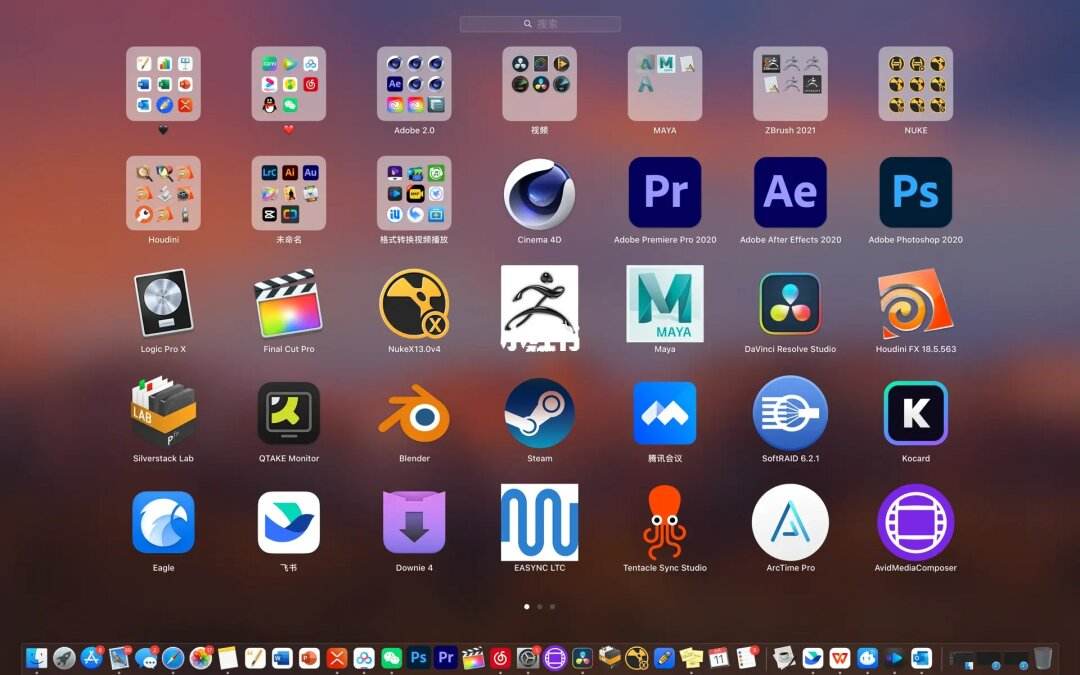Open Calendar in the Dock
Viewport: 1080px width, 675px height.
tap(718, 658)
